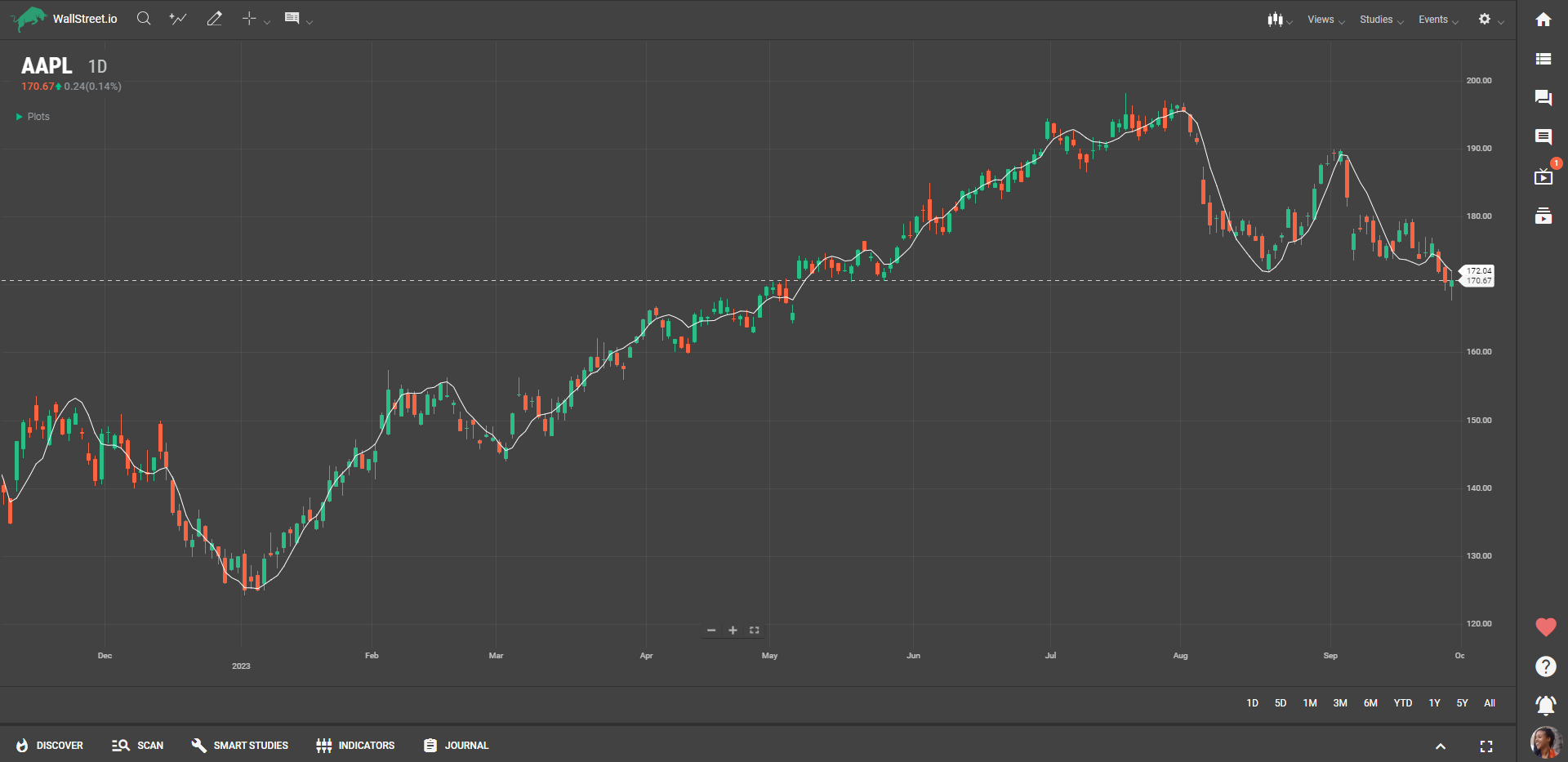Open the watchlist list icon
Screen dimensions: 1568x762
click(x=1543, y=59)
